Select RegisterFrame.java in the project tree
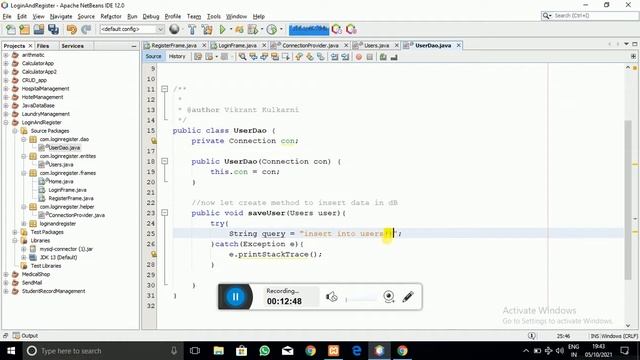This screenshot has height=360, width=640. [x=71, y=198]
